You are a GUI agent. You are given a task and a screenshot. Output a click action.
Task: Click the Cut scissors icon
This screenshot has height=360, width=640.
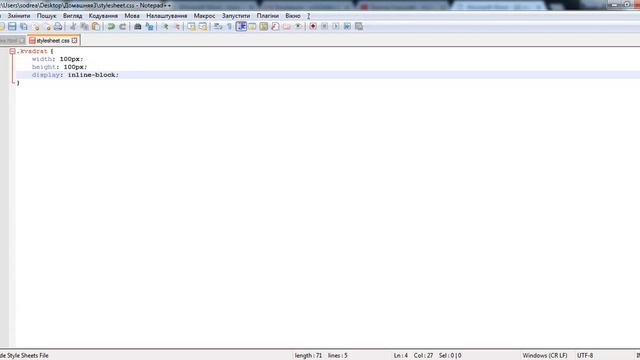click(x=73, y=27)
